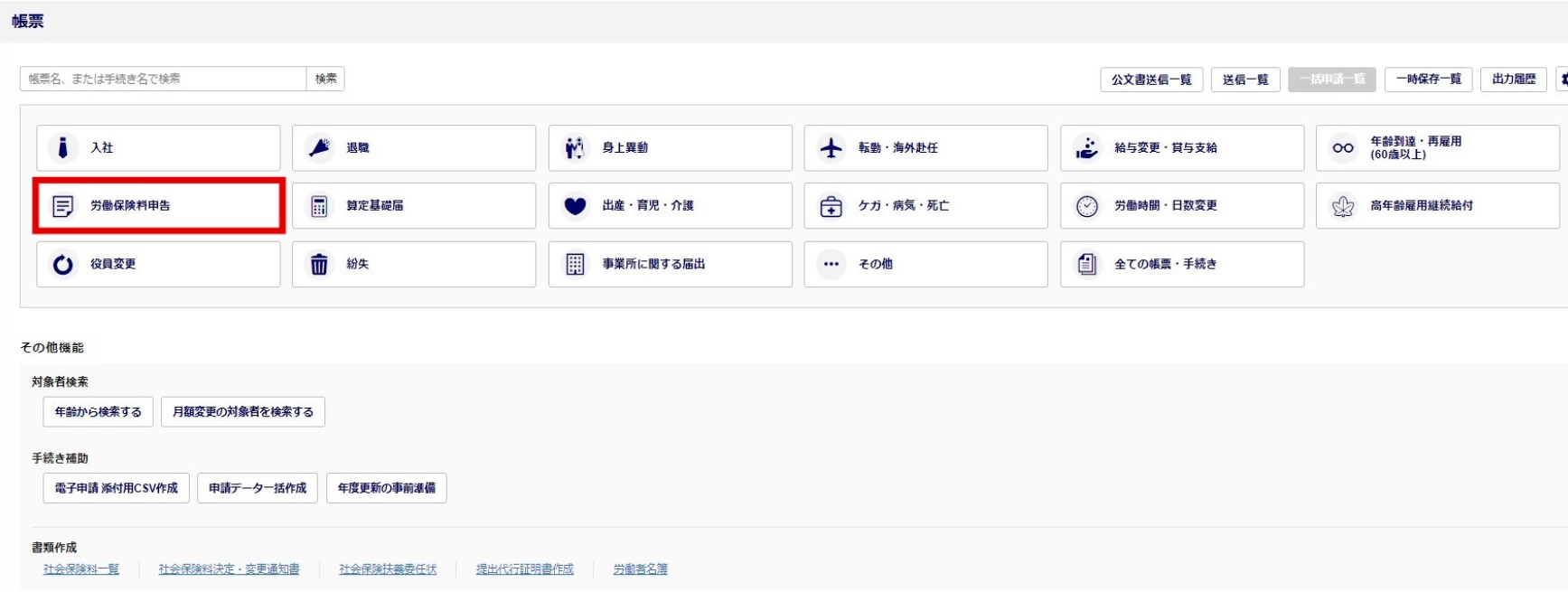Select the leaf icon for 高年齢雇用継続給付

[1343, 206]
